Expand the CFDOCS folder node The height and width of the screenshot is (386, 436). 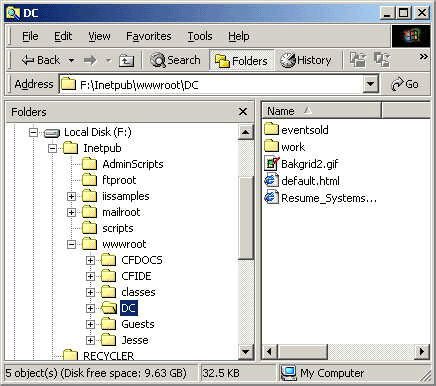point(90,260)
